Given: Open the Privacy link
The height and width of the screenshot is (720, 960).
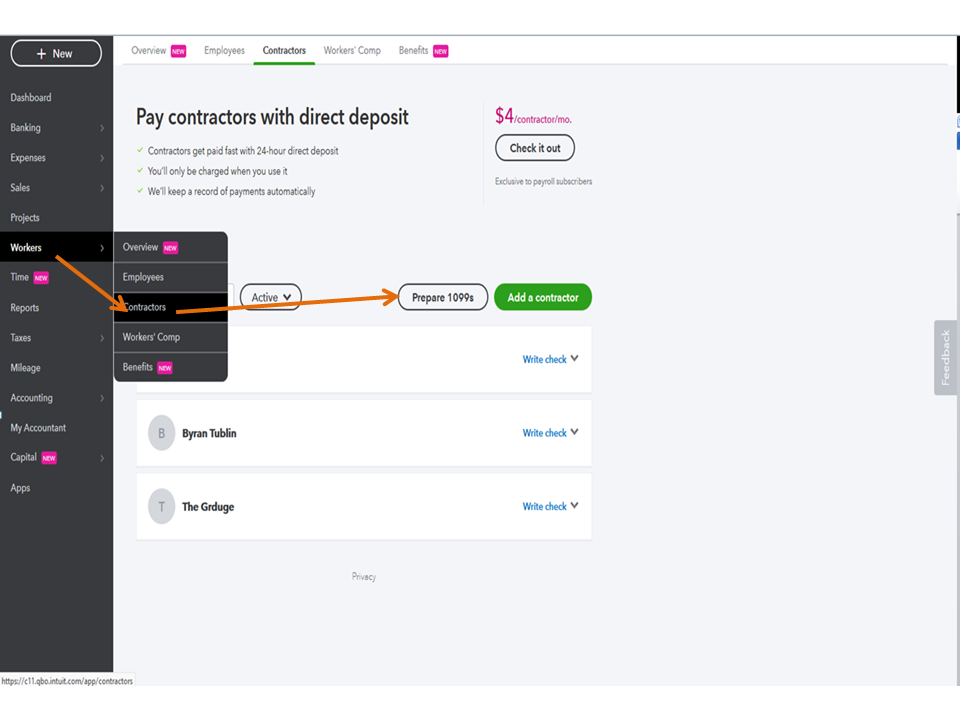Looking at the screenshot, I should click(364, 577).
